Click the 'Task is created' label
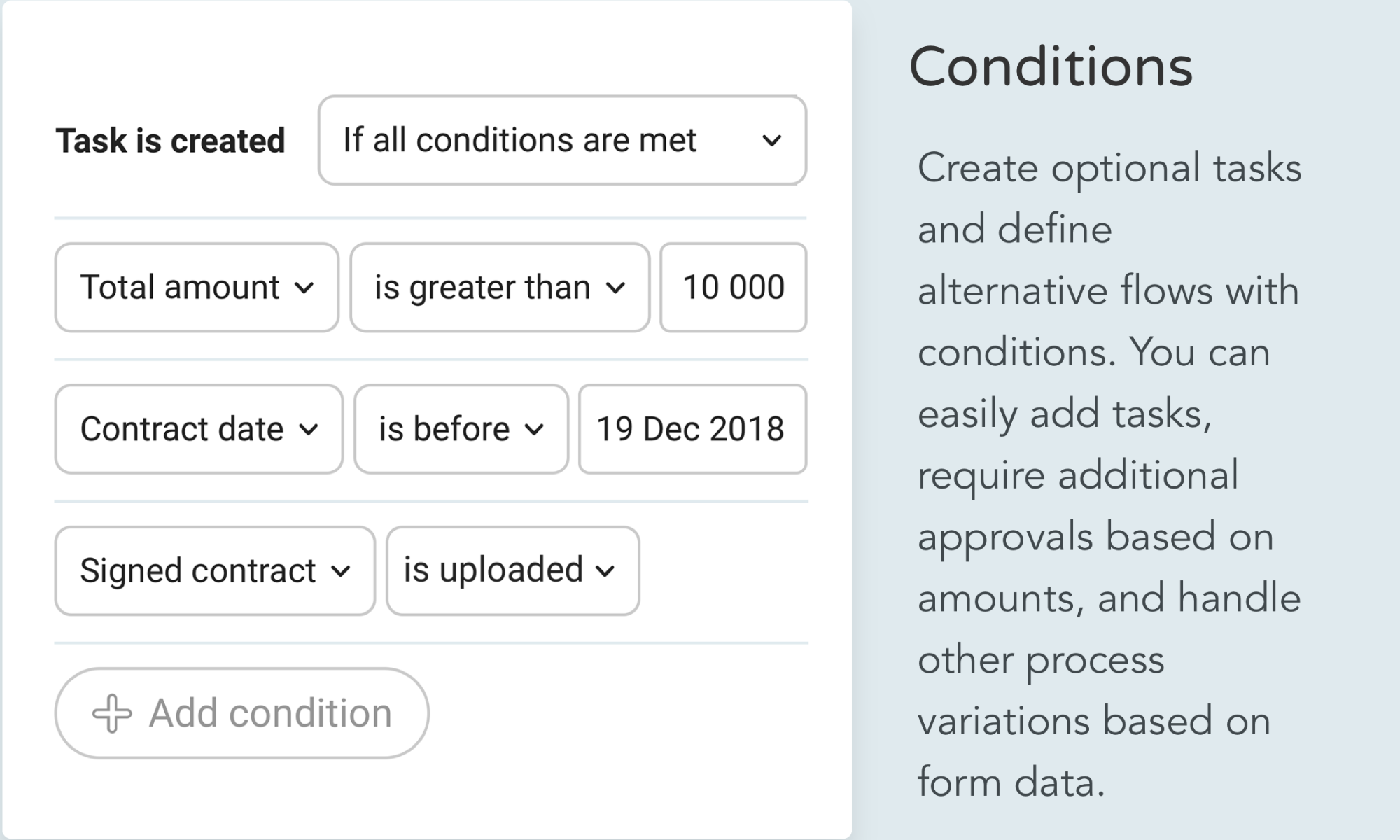This screenshot has width=1400, height=840. point(171,141)
